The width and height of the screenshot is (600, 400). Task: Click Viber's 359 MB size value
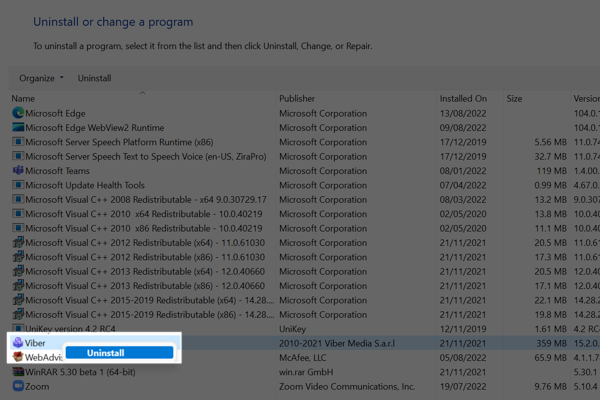551,343
